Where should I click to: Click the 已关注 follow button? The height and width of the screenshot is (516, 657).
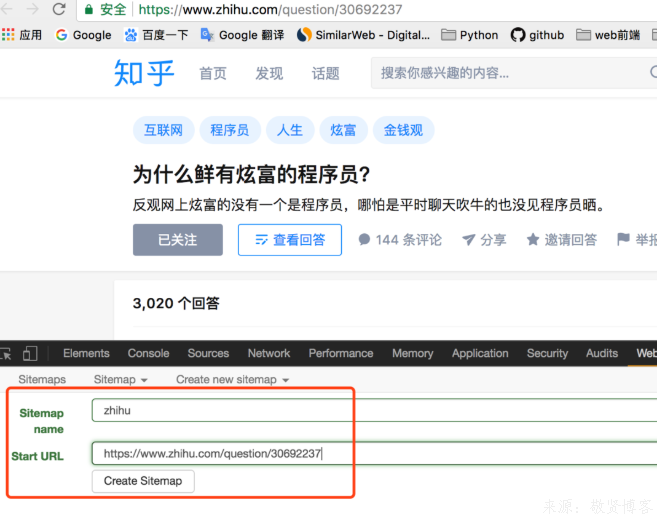pyautogui.click(x=178, y=240)
